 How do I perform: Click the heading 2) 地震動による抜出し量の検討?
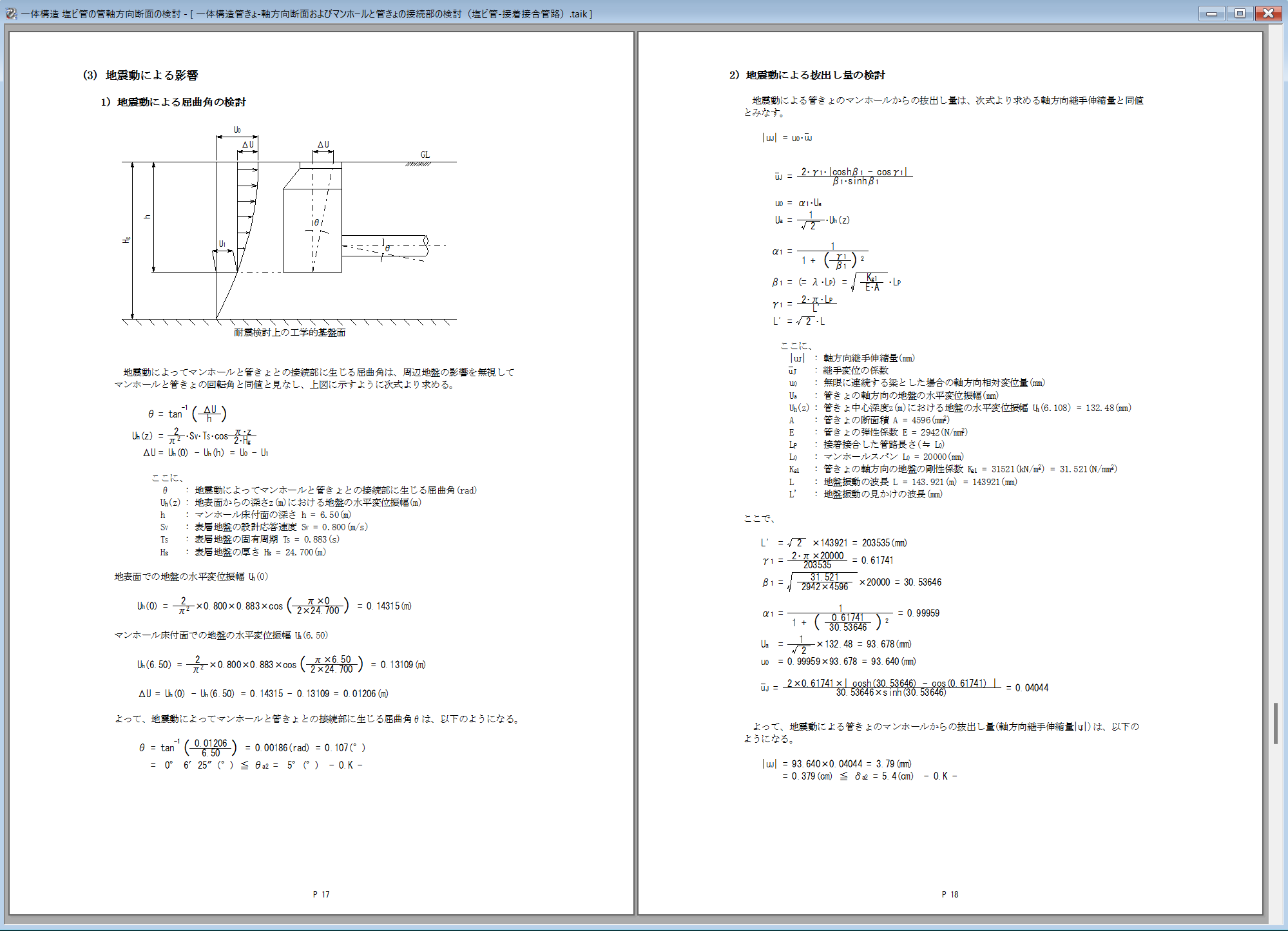pos(807,75)
